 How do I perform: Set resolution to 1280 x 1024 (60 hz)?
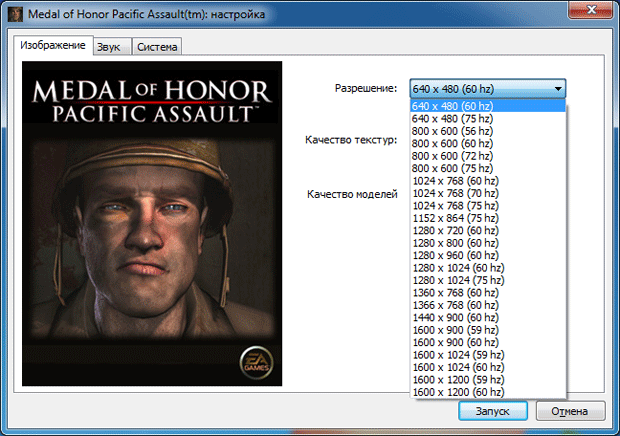click(488, 268)
